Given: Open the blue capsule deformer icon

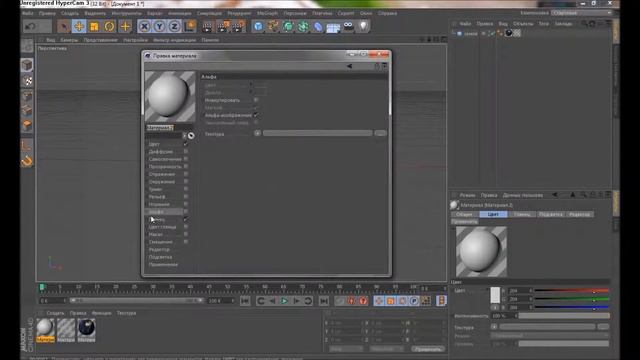Looking at the screenshot, I should [318, 27].
